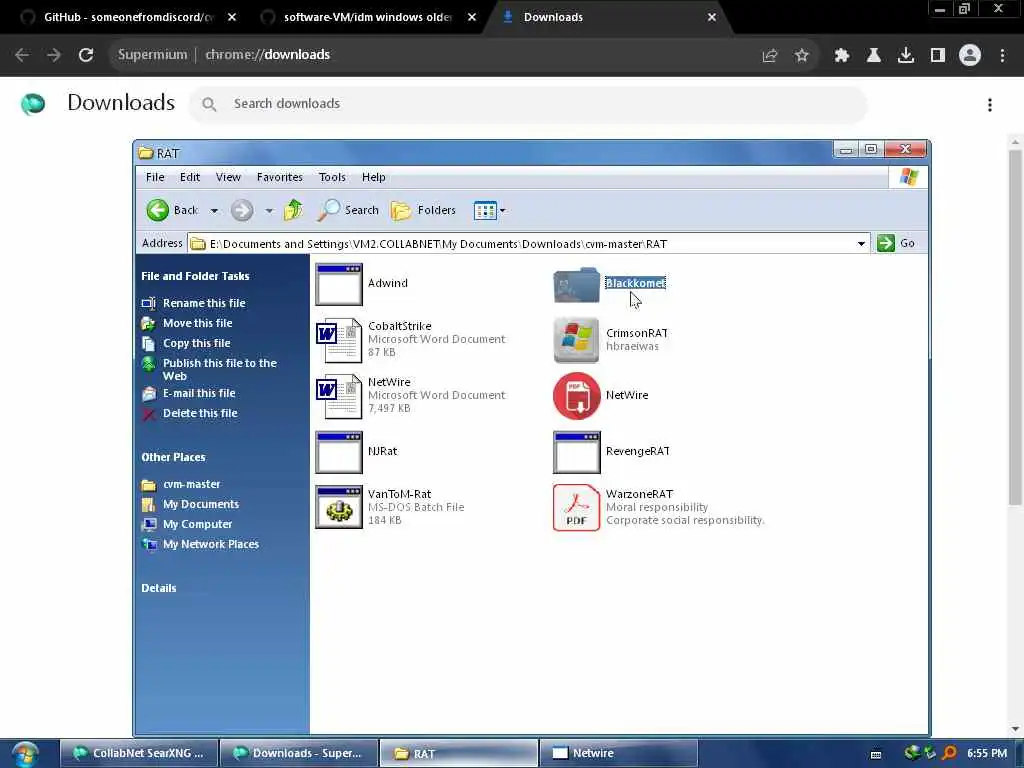Open the browser three-dot main menu
This screenshot has width=1024, height=768.
tap(1002, 56)
